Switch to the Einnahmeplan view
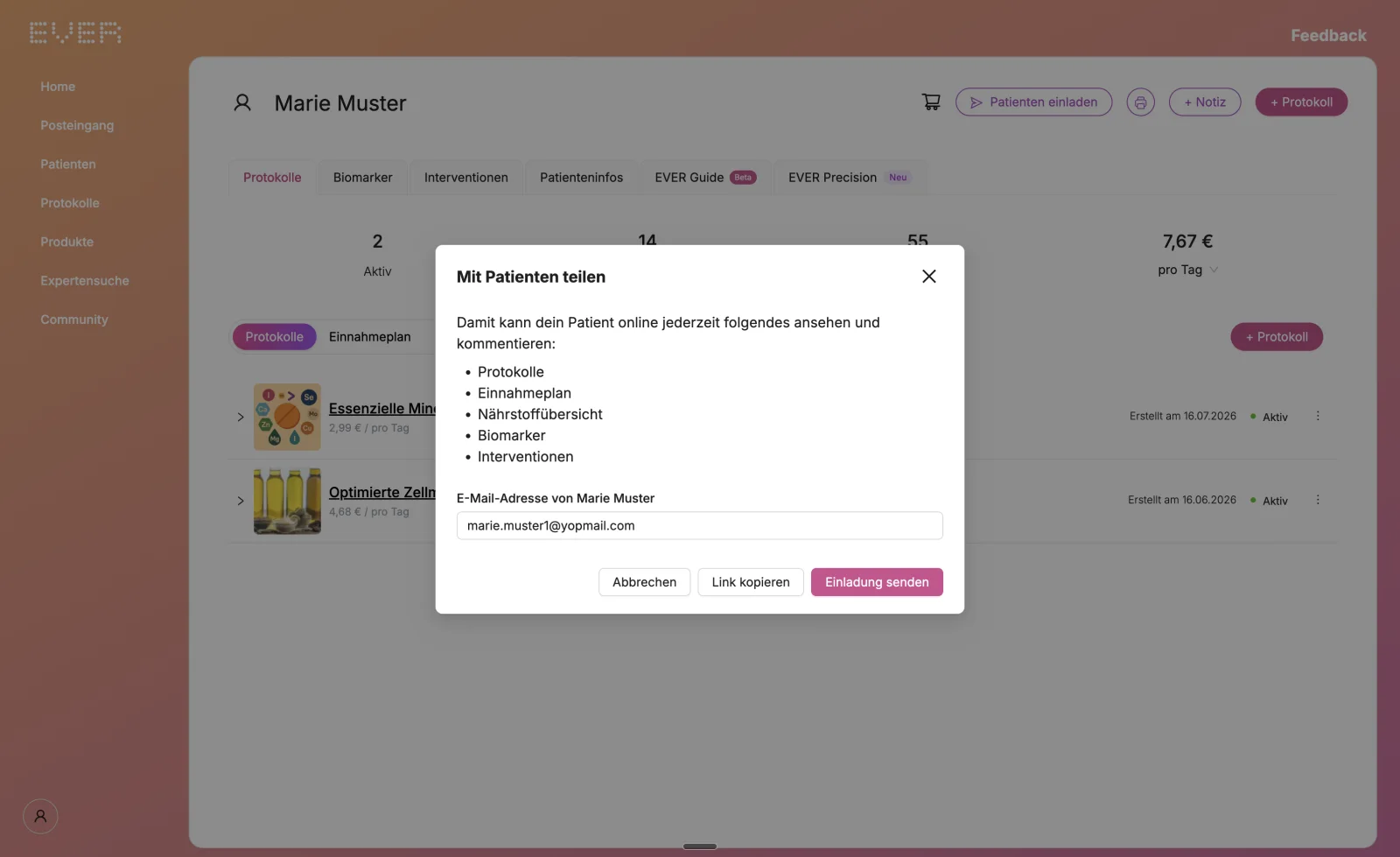 (x=369, y=337)
